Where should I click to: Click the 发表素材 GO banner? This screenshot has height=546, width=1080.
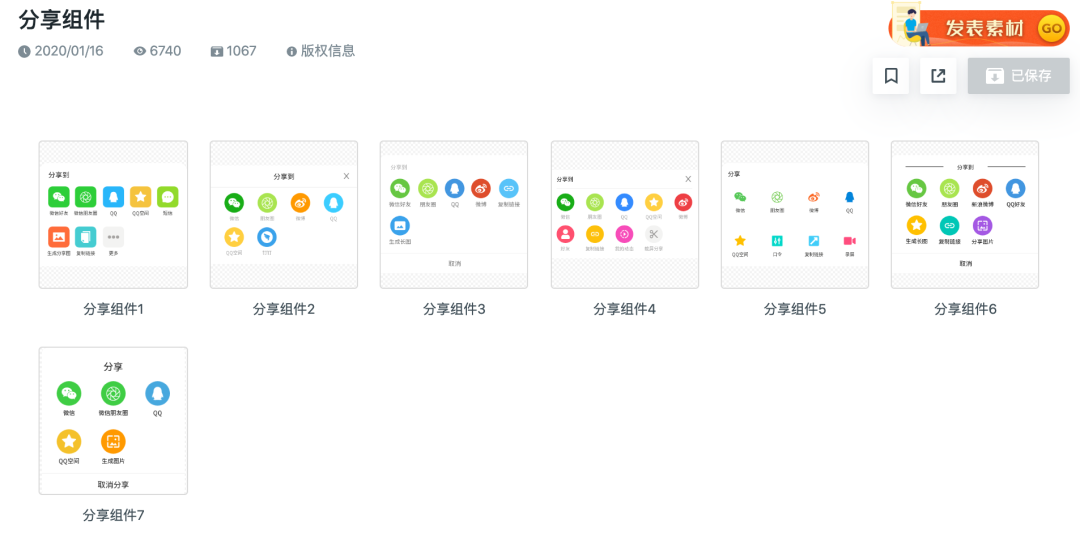[x=979, y=28]
